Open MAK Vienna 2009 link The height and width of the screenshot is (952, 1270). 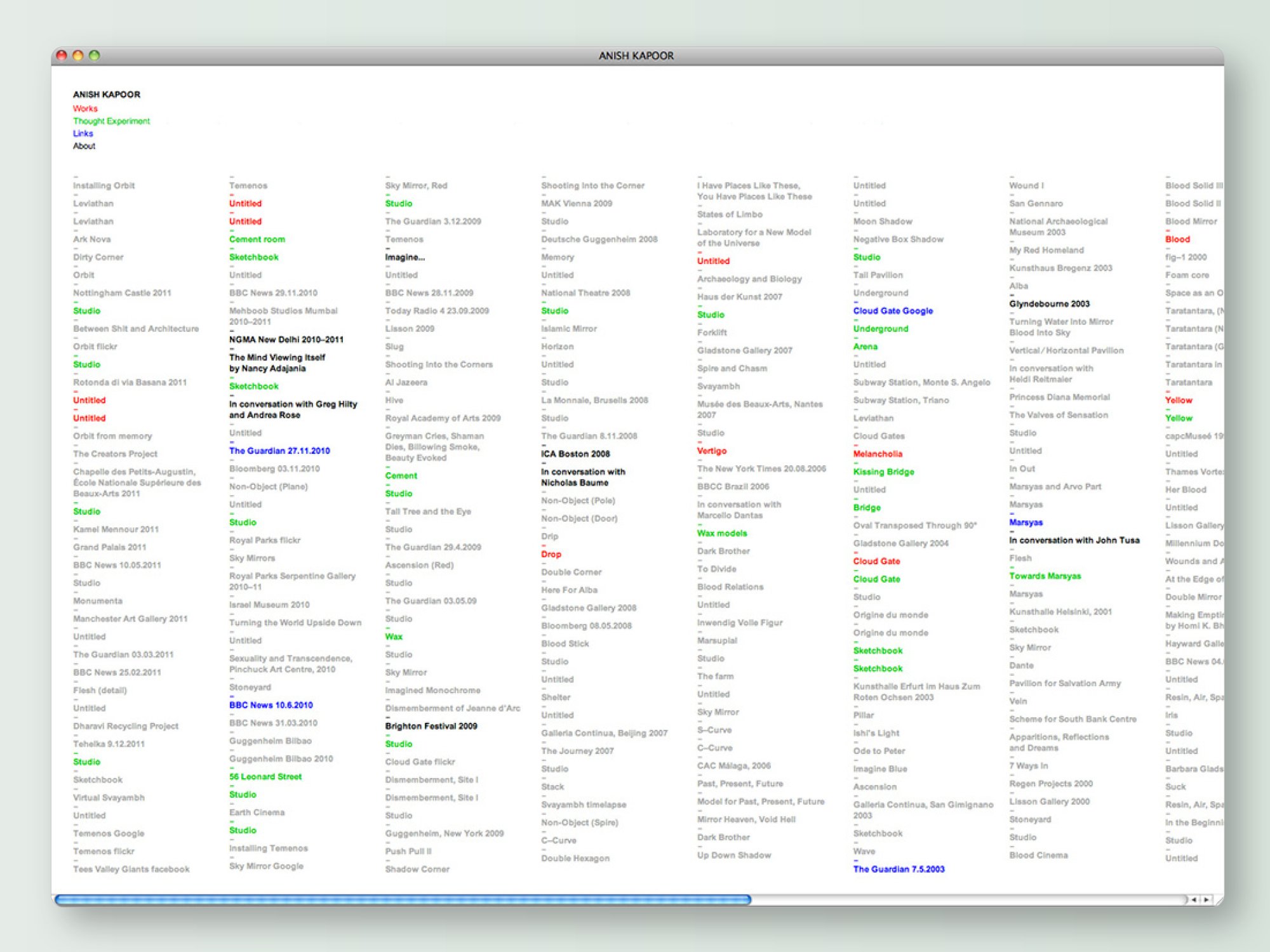point(577,204)
